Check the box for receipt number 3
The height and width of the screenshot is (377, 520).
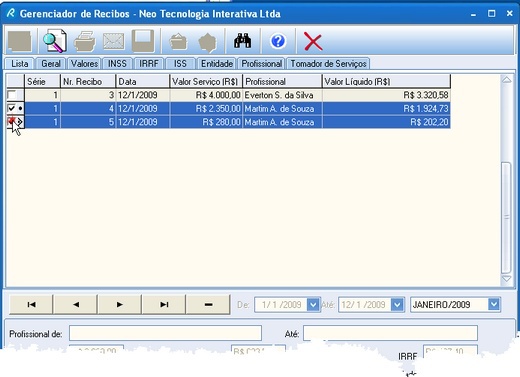(x=12, y=95)
